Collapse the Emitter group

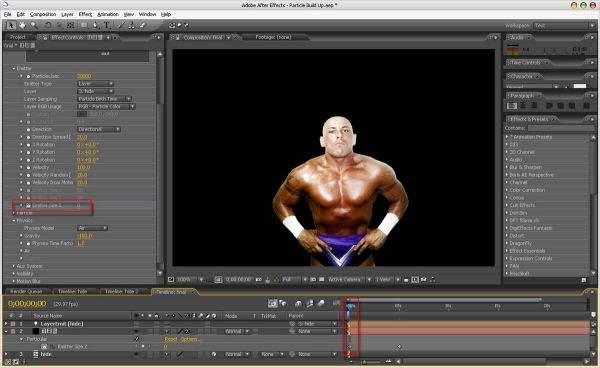coord(14,68)
